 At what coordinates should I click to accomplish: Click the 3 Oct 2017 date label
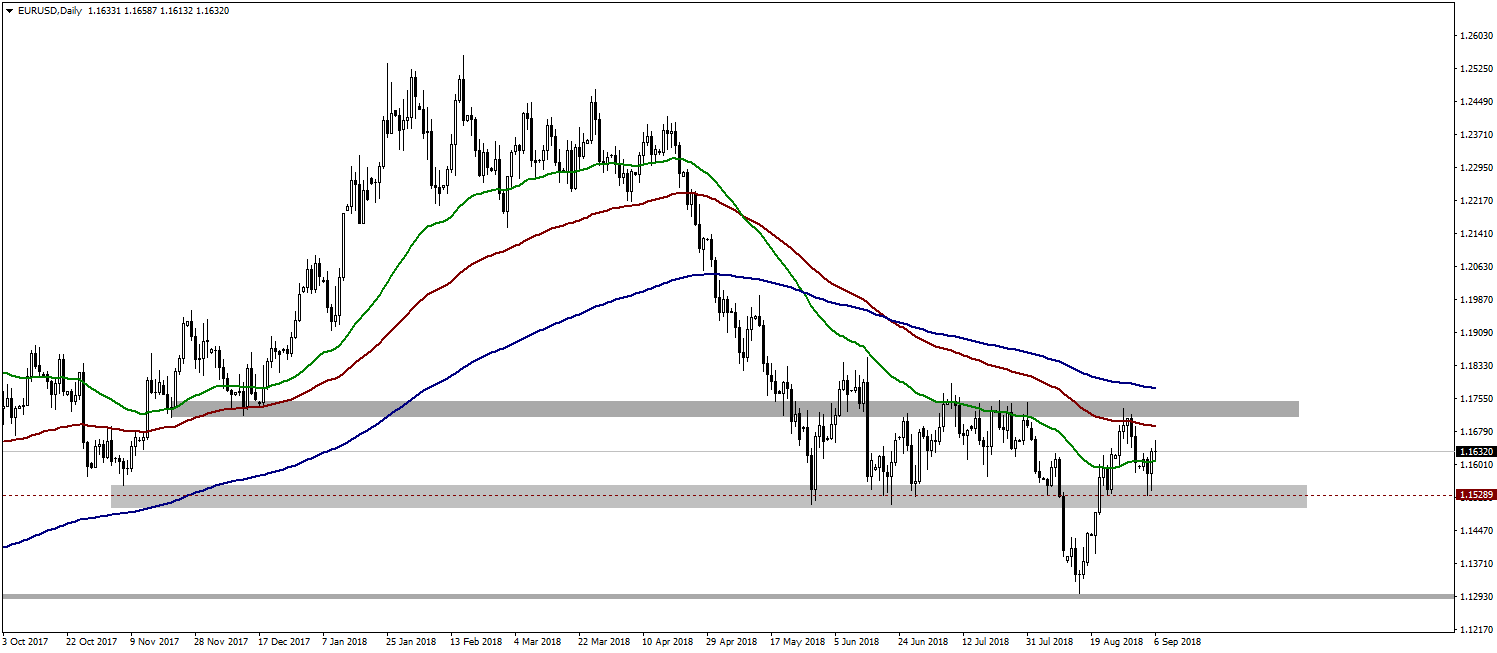point(25,642)
